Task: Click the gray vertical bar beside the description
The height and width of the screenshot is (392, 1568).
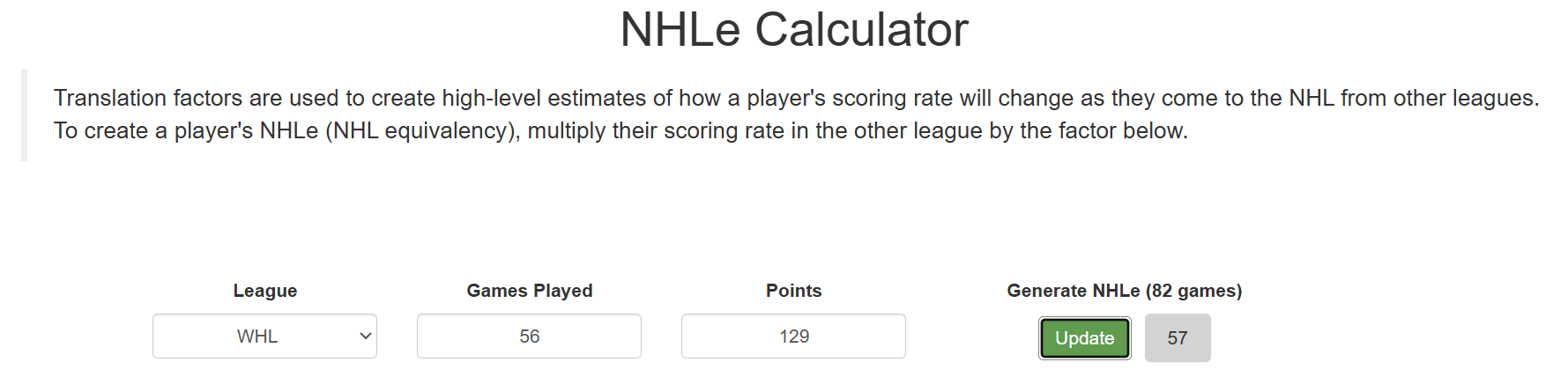Action: (x=25, y=115)
